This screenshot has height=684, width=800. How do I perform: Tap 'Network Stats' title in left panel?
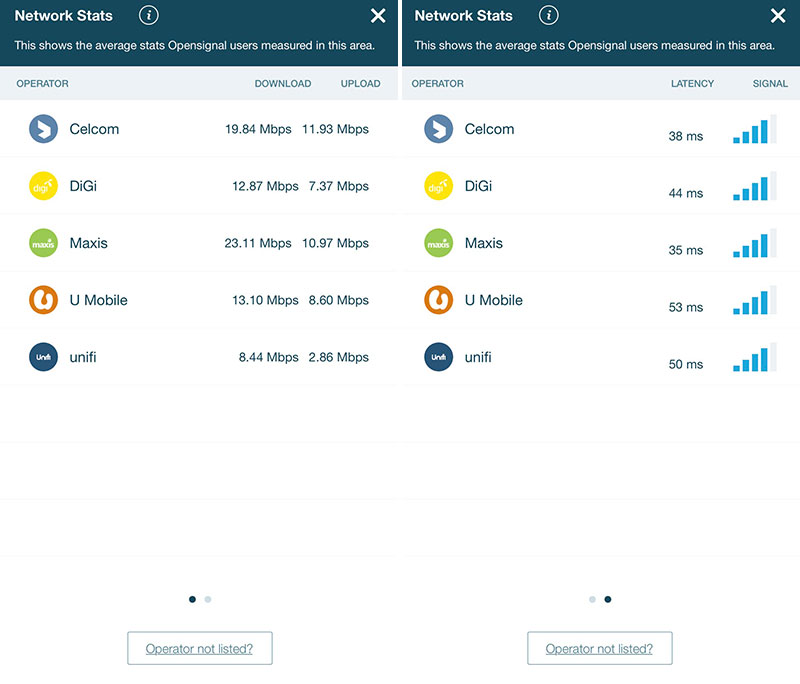pyautogui.click(x=63, y=16)
